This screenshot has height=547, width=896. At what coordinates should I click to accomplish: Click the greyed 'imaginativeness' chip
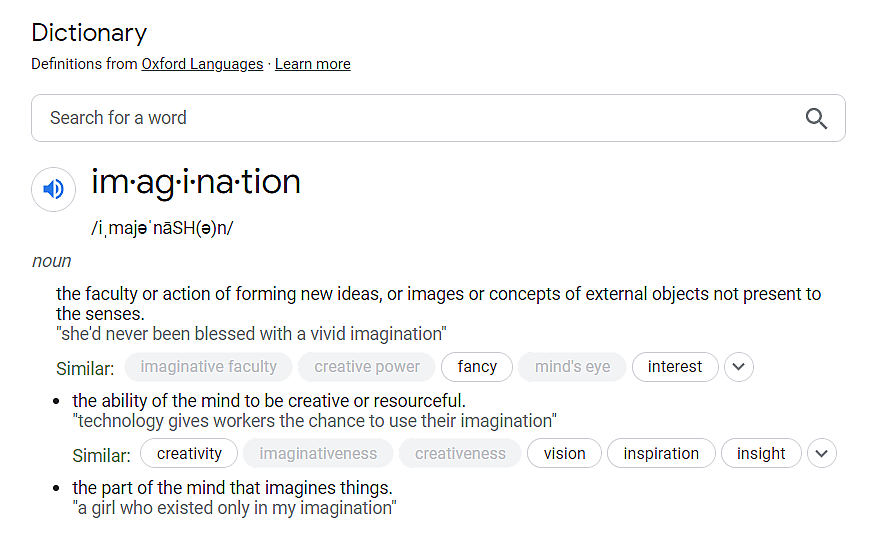coord(318,454)
